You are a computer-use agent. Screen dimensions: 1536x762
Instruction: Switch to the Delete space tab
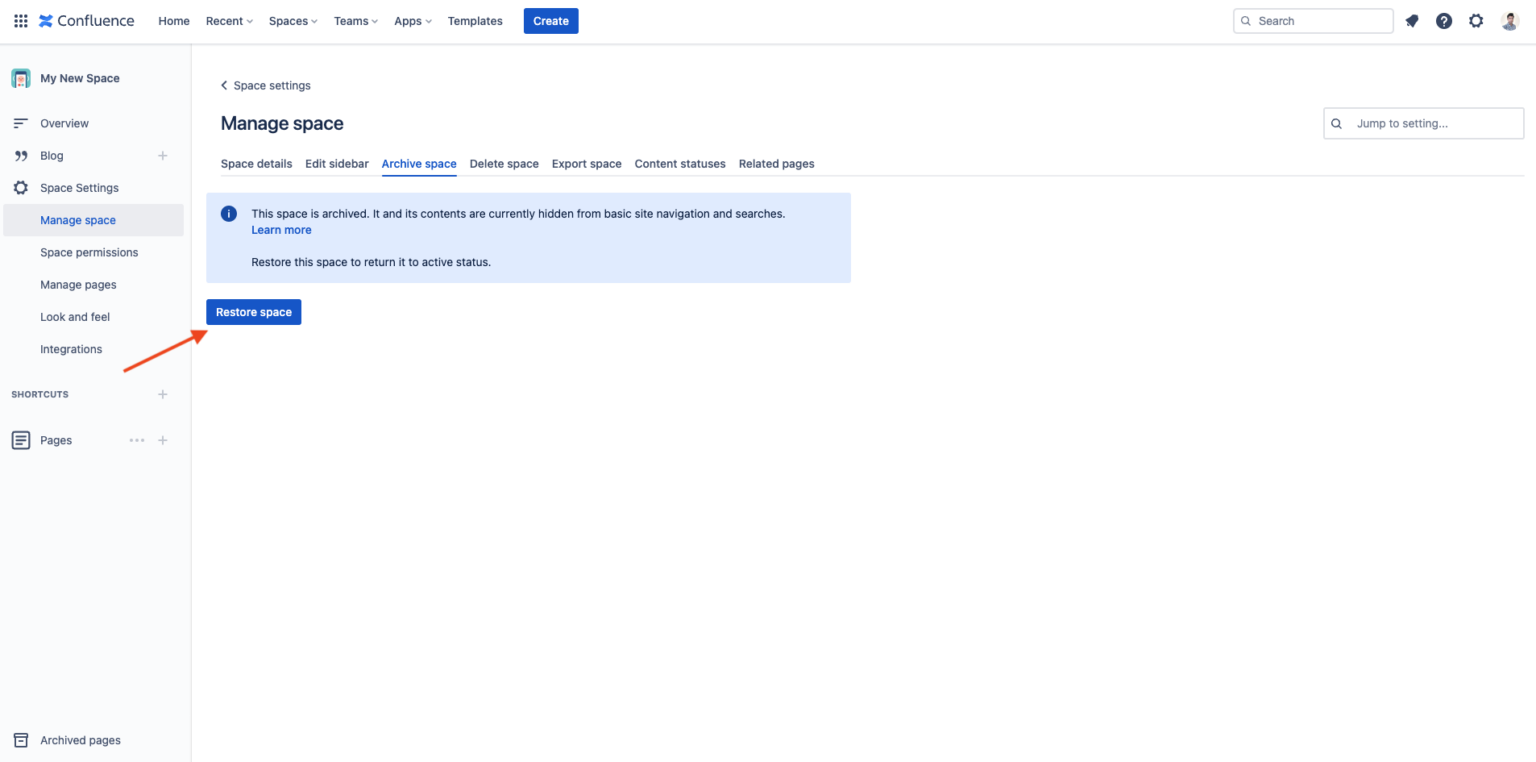(504, 163)
